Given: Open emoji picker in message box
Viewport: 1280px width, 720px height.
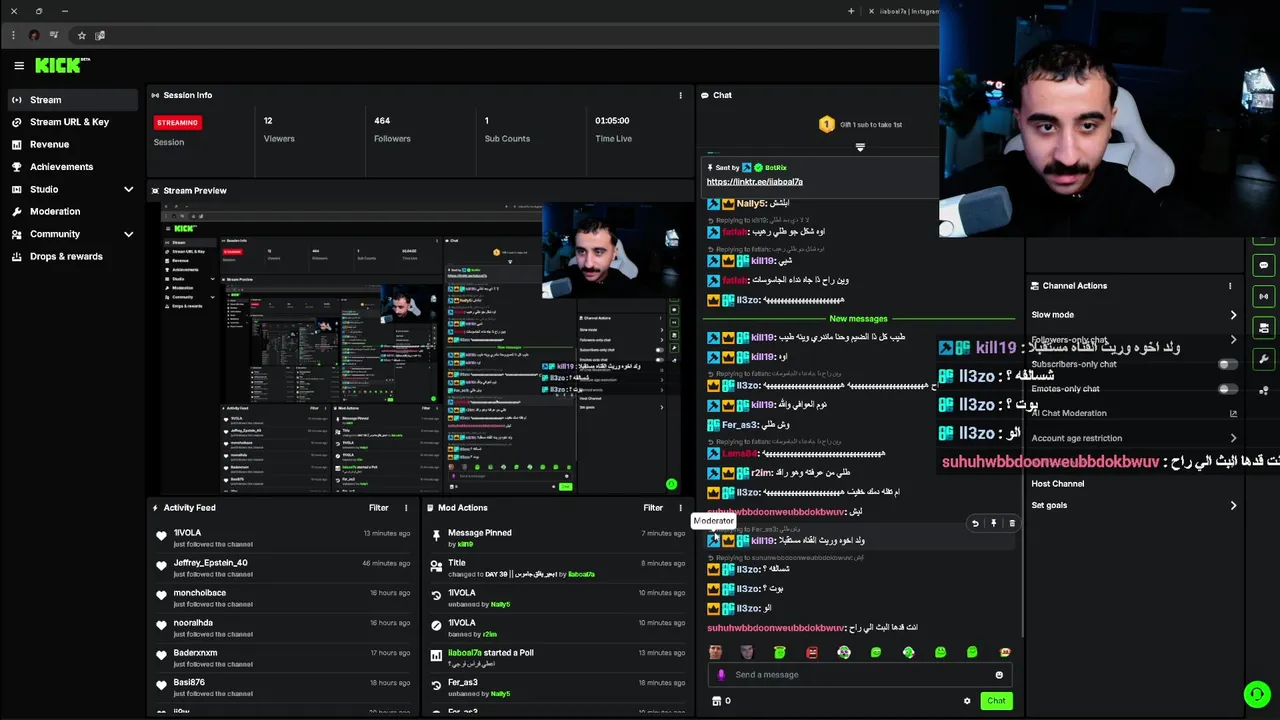Looking at the screenshot, I should [999, 675].
